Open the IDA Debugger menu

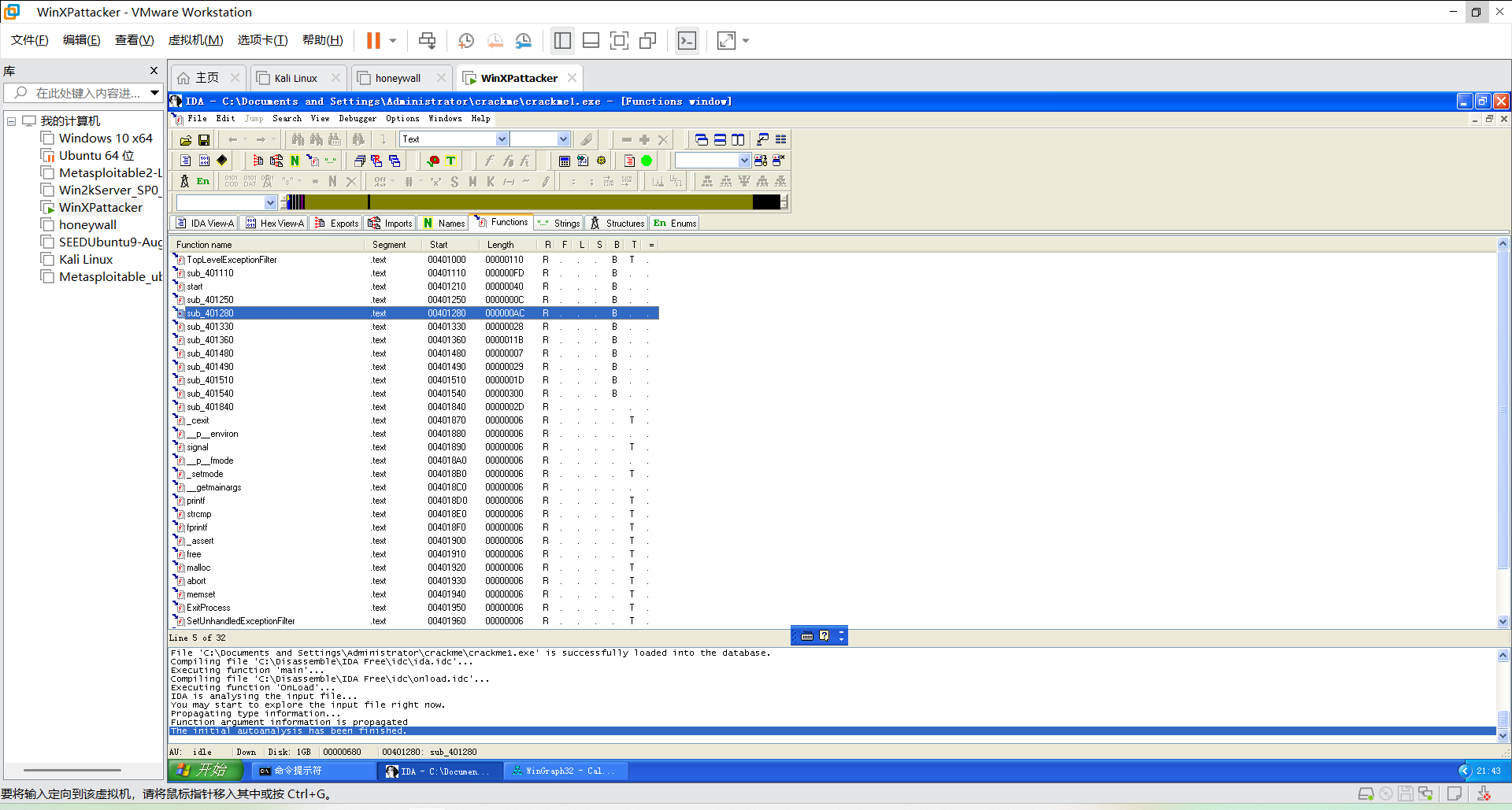point(358,119)
